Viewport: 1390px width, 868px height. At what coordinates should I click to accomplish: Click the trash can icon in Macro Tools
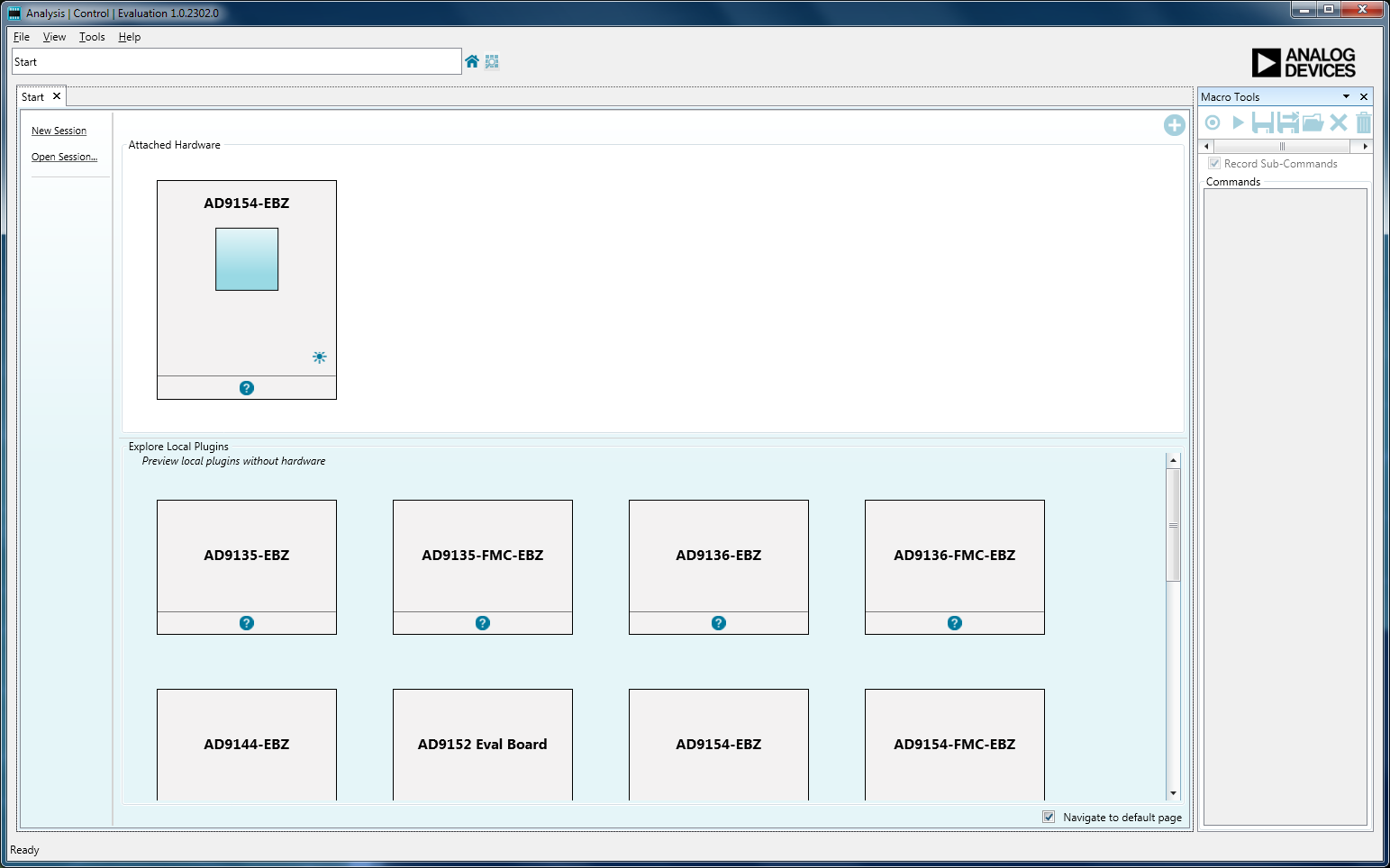[1363, 122]
